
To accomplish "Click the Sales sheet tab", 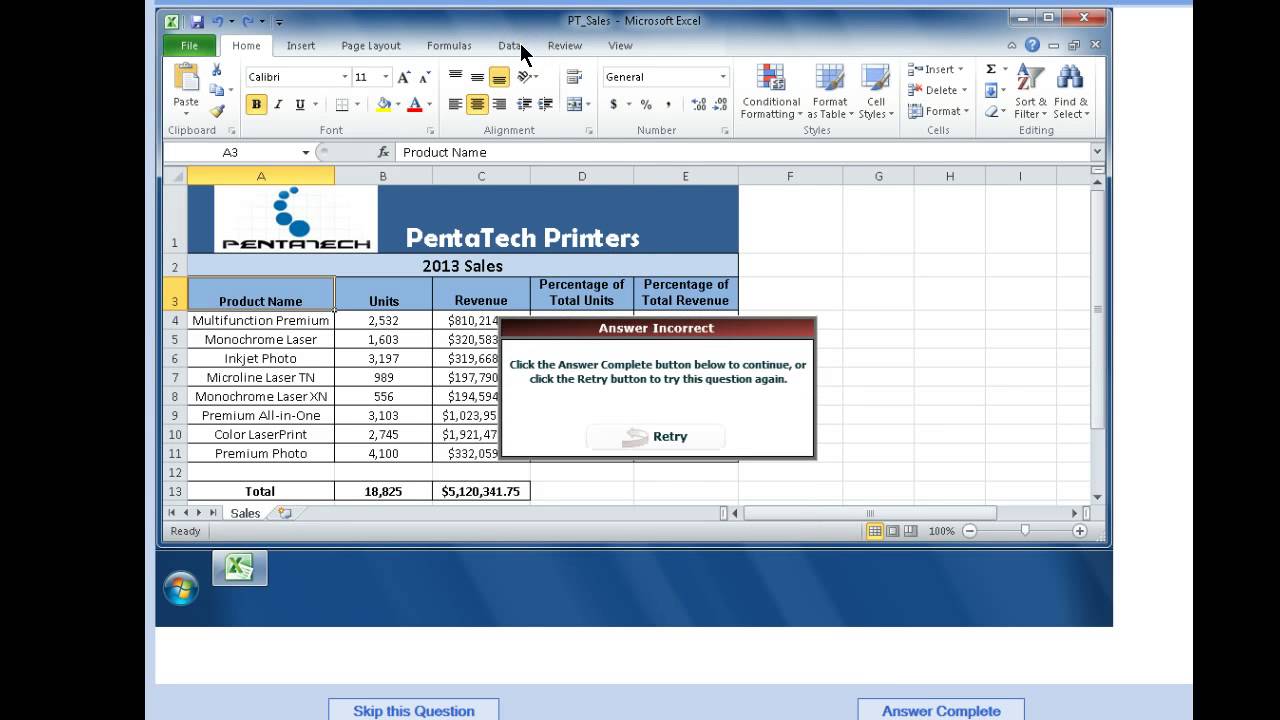I will [245, 513].
